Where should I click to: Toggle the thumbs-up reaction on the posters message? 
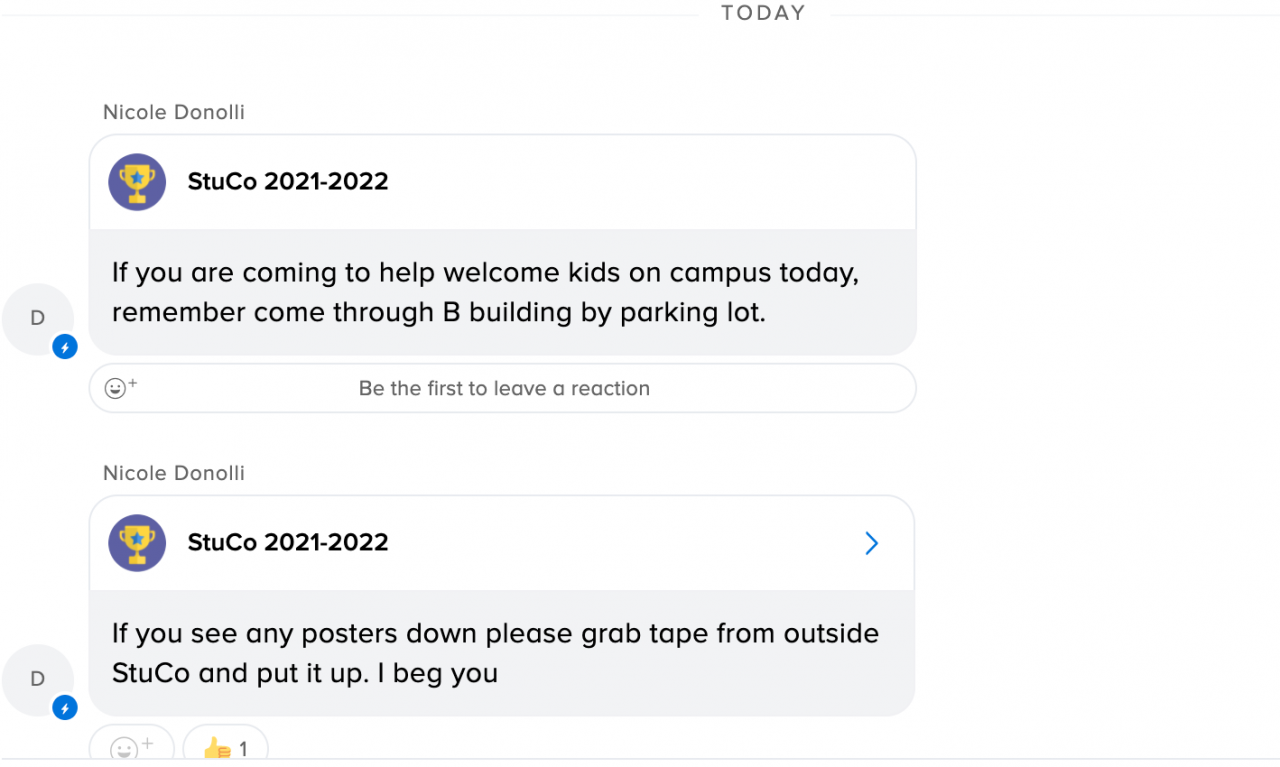click(217, 747)
